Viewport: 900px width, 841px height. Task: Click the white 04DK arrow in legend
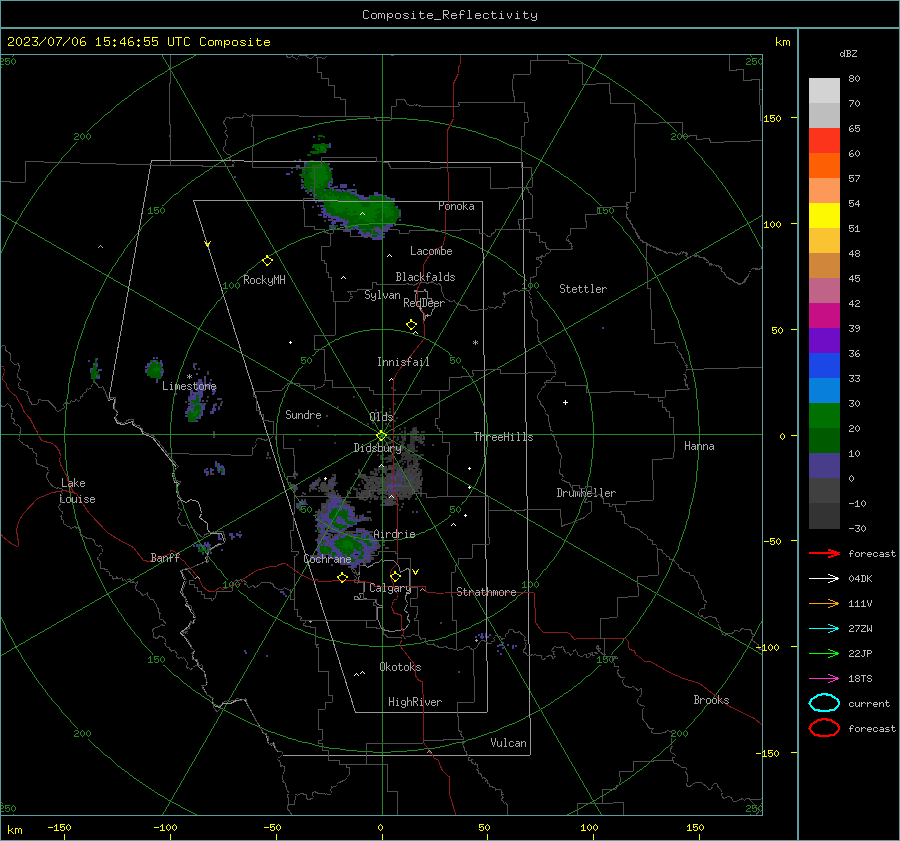coord(824,578)
